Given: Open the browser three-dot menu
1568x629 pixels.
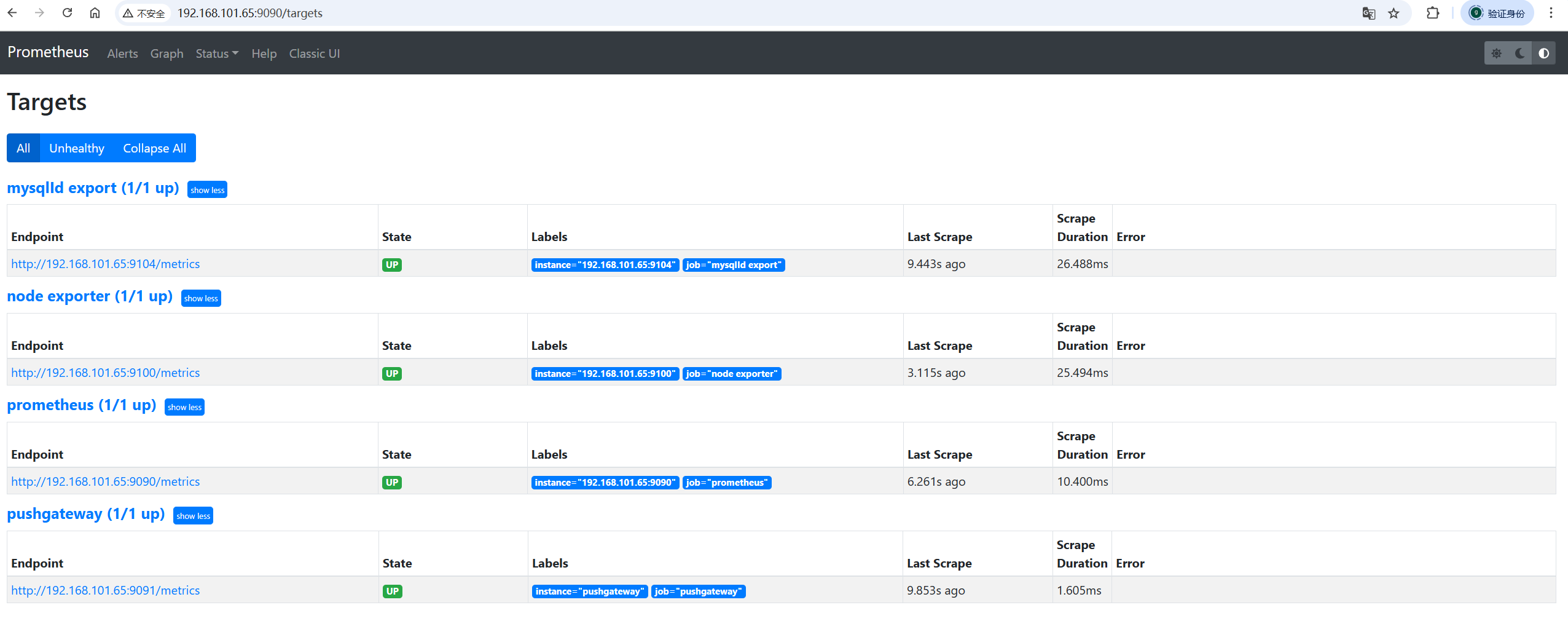Looking at the screenshot, I should click(x=1551, y=13).
